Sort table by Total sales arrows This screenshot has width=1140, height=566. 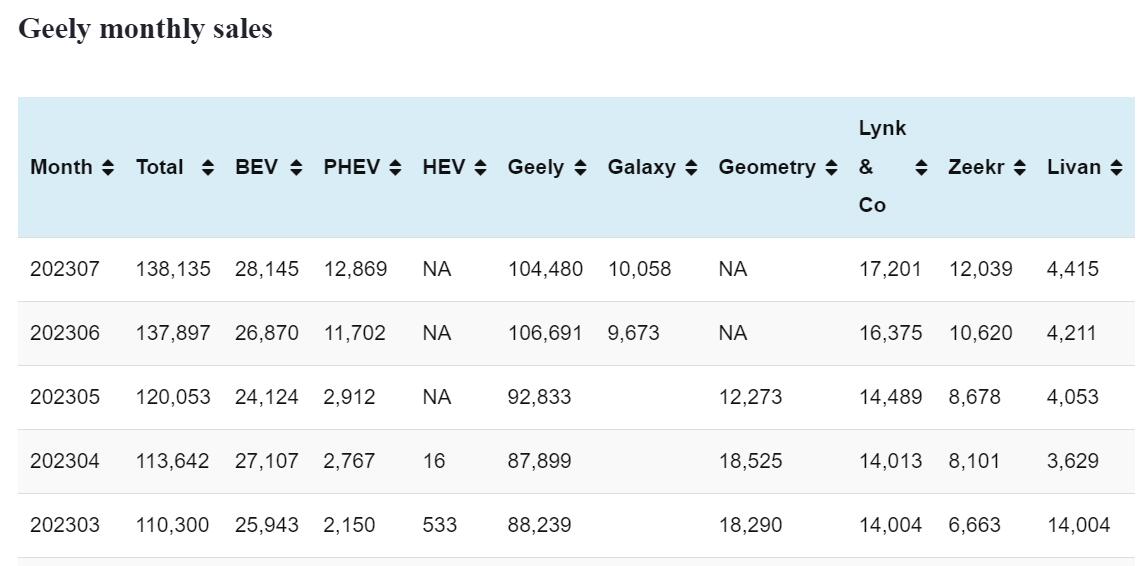click(208, 168)
